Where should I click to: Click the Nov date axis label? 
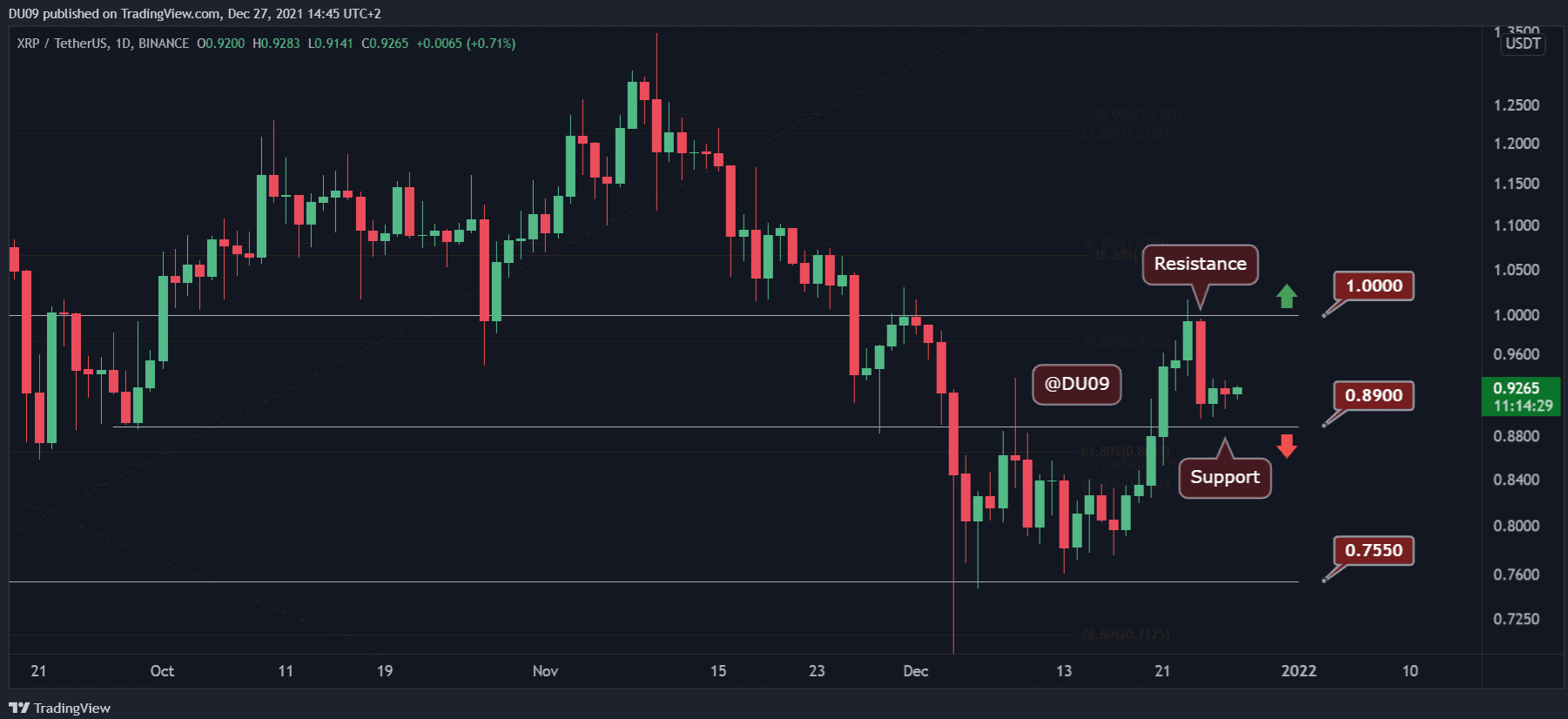[545, 671]
